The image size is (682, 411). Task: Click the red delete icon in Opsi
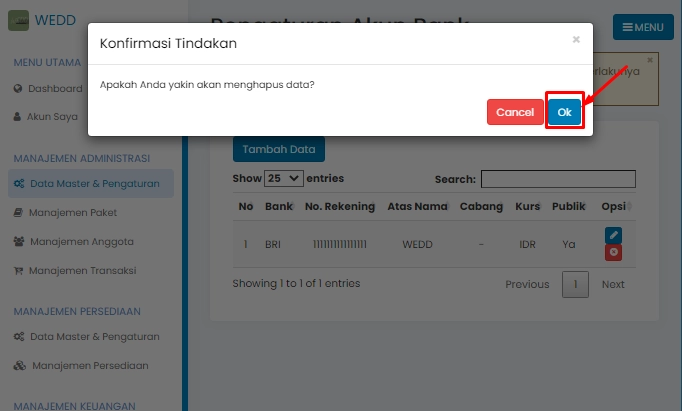coord(614,252)
